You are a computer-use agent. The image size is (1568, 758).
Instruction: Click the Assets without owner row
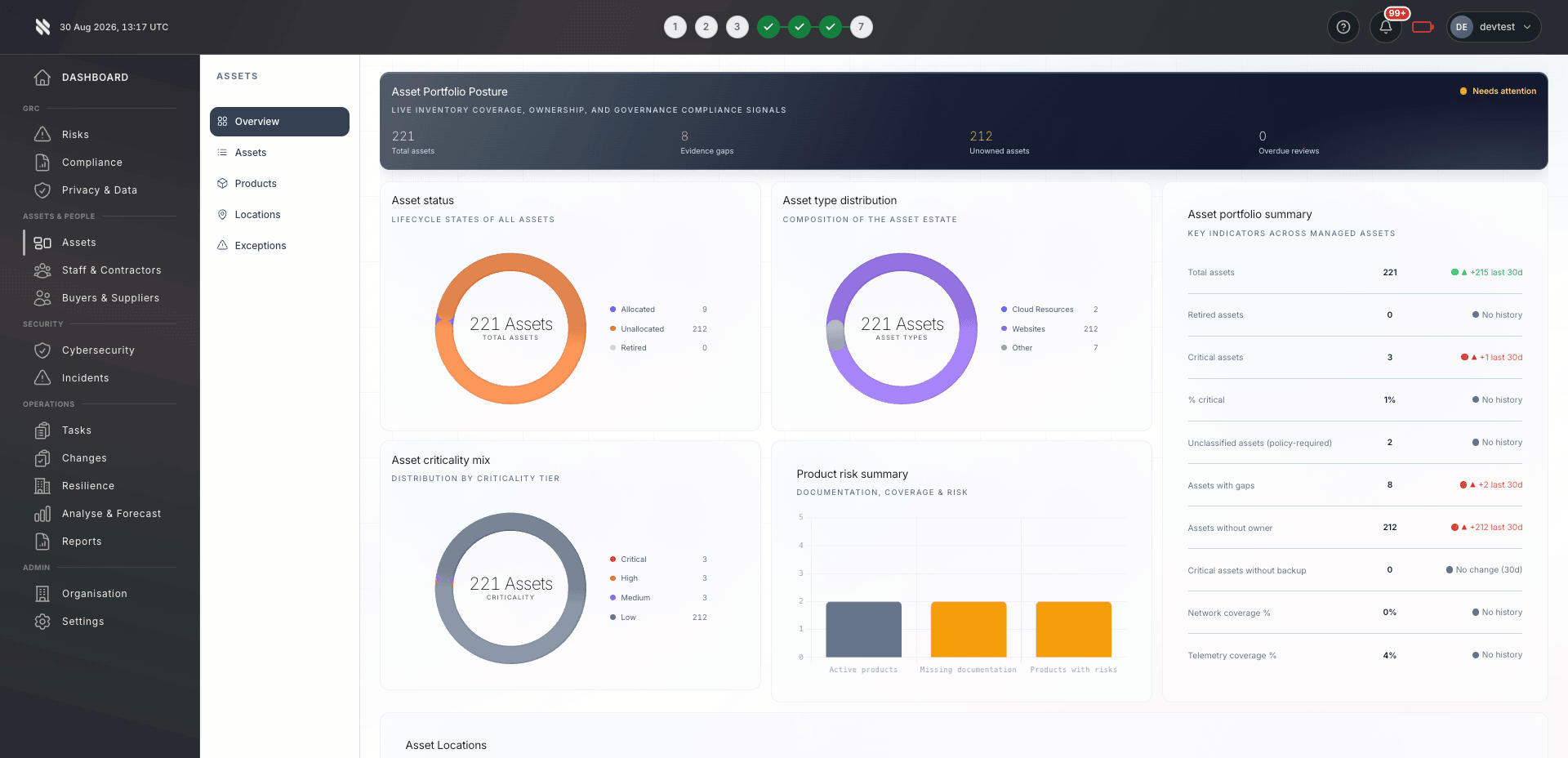(1355, 528)
